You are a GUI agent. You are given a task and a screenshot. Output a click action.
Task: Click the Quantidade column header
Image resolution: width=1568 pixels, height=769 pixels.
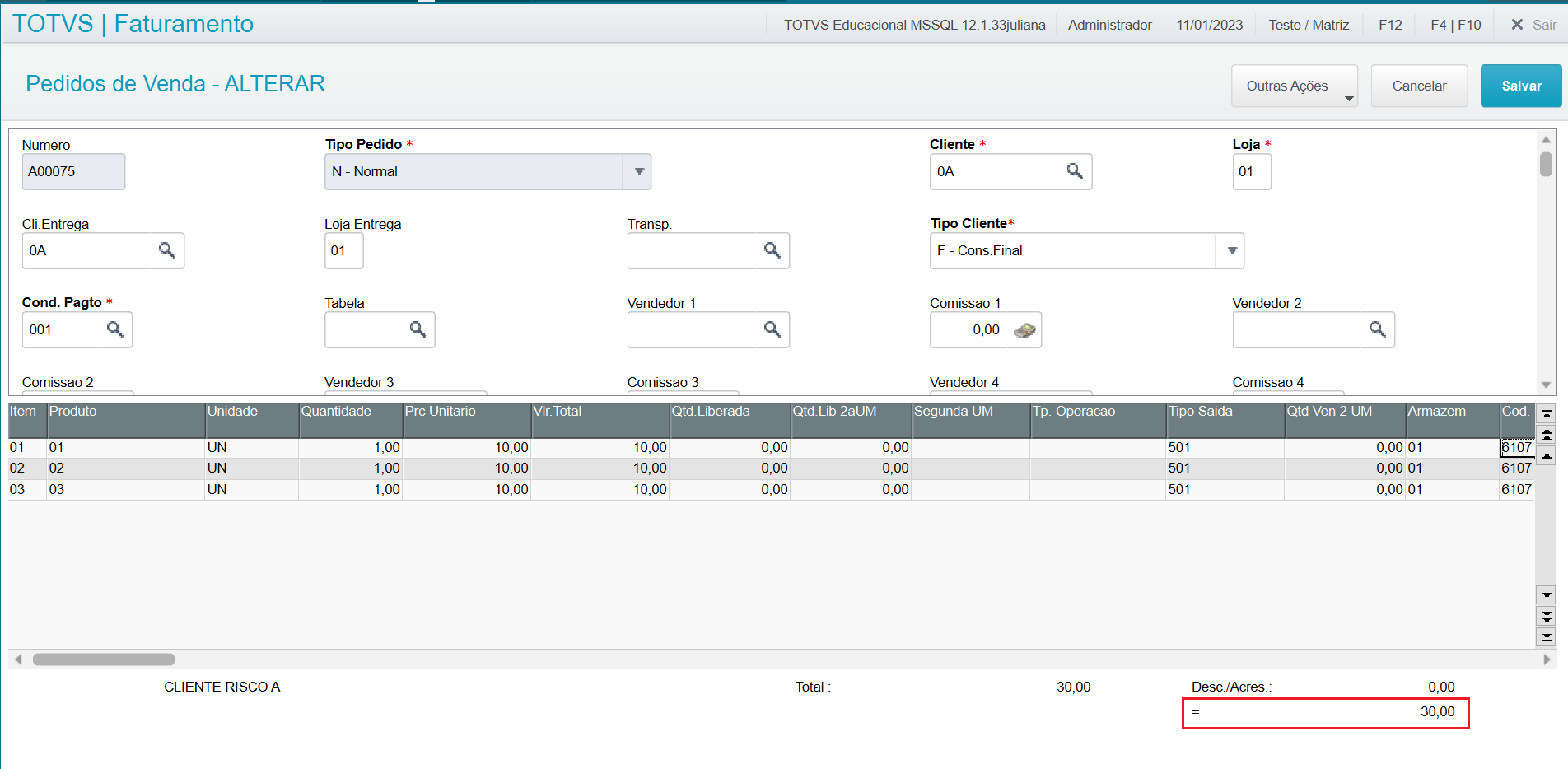350,420
